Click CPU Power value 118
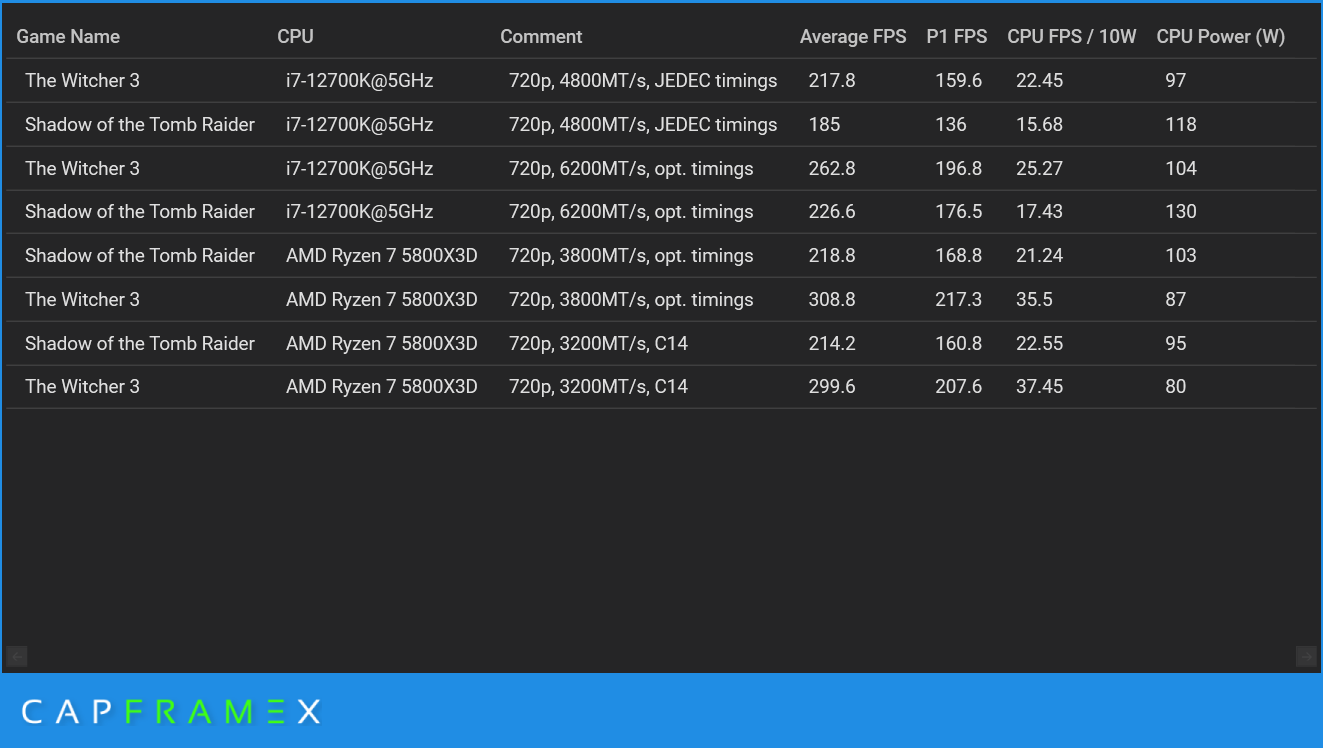This screenshot has width=1323, height=748. click(x=1181, y=125)
